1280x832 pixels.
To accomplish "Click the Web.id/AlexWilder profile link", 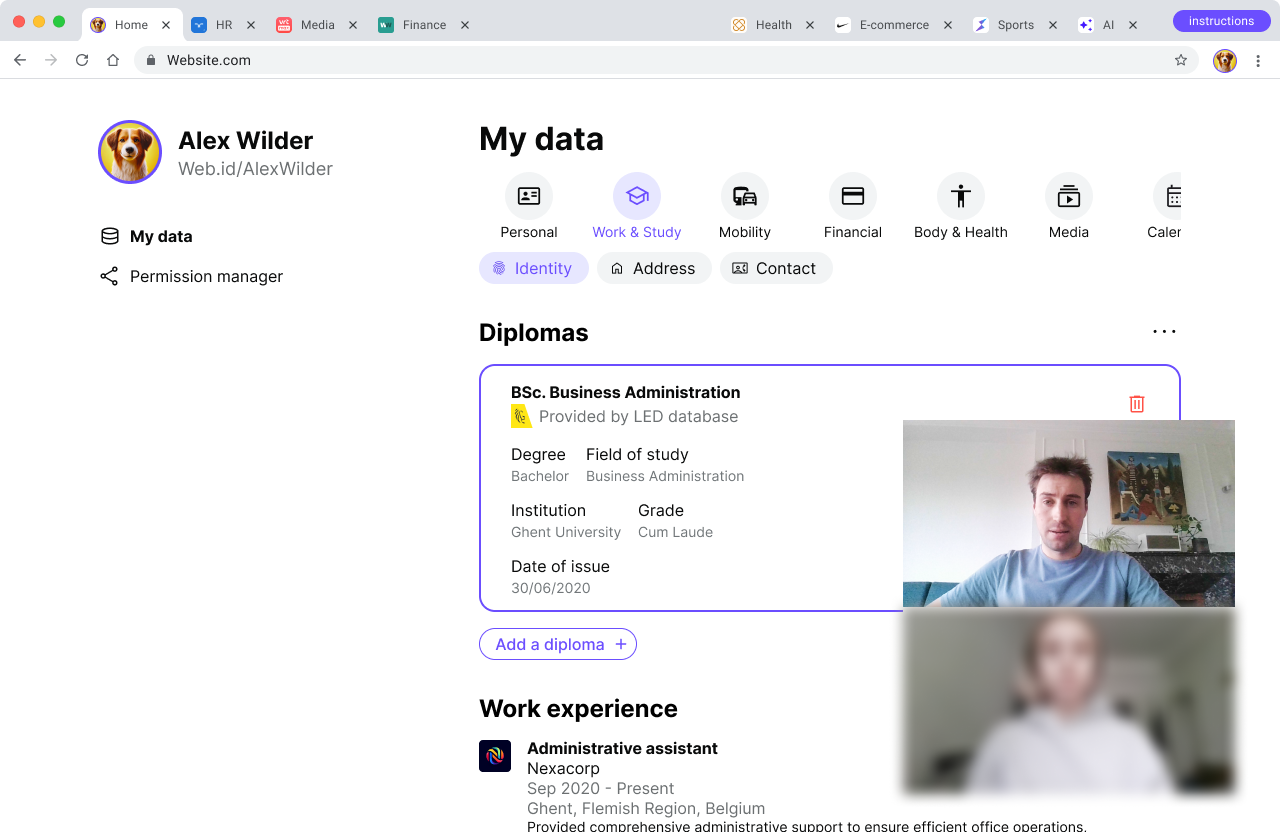I will 255,169.
